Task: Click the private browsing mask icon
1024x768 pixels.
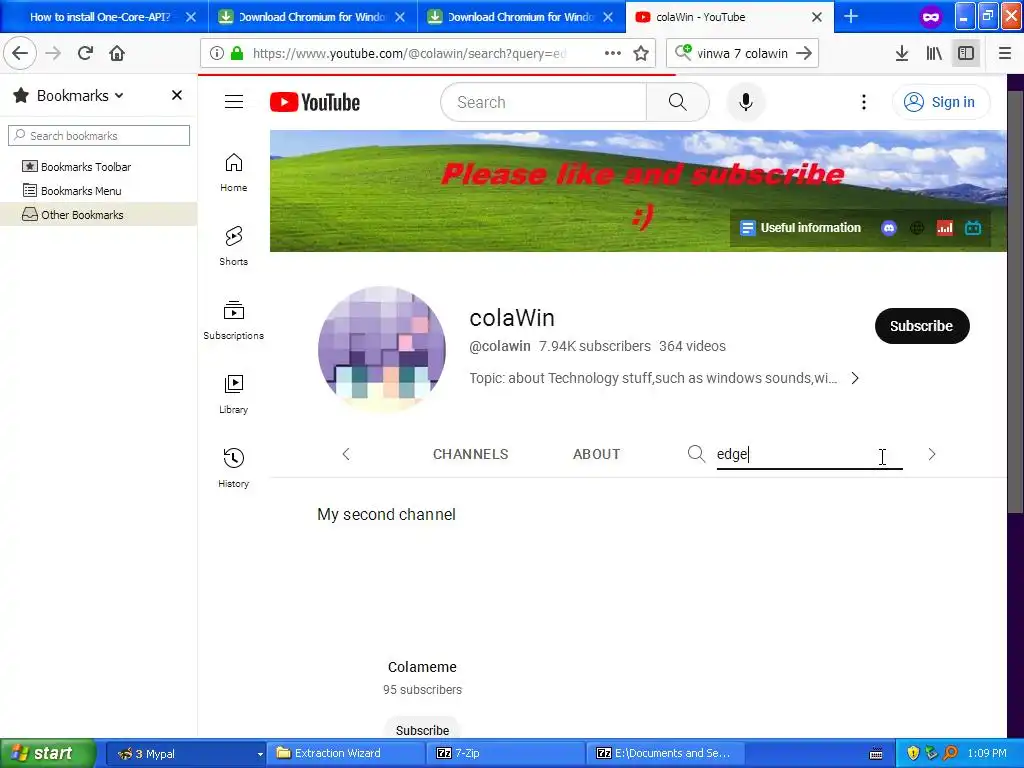Action: tap(931, 17)
